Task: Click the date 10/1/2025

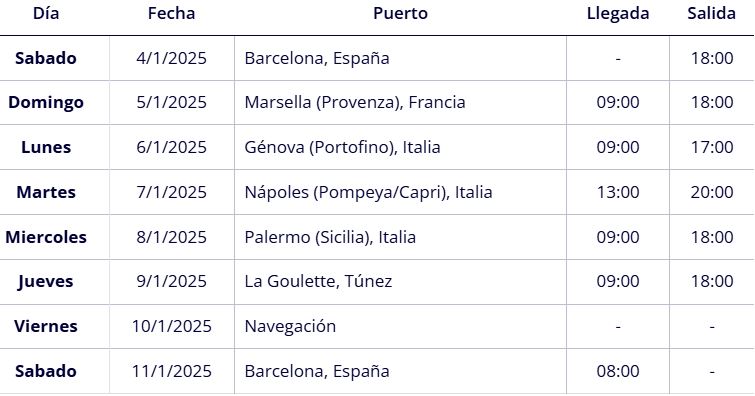Action: [x=171, y=326]
